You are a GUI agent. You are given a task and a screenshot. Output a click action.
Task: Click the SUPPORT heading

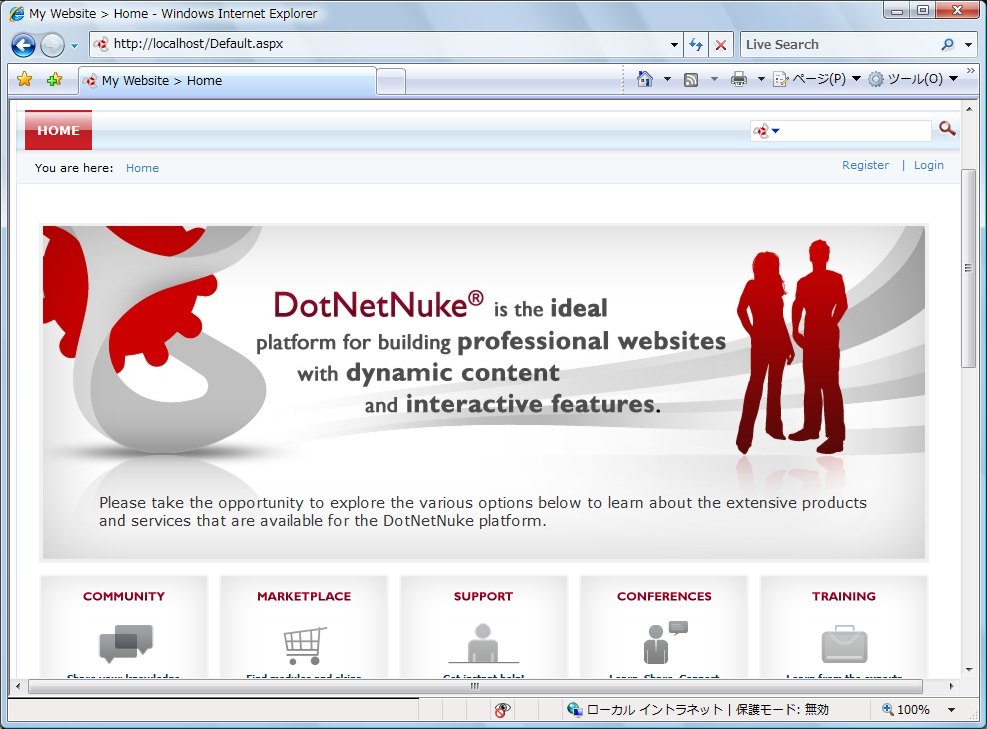483,596
